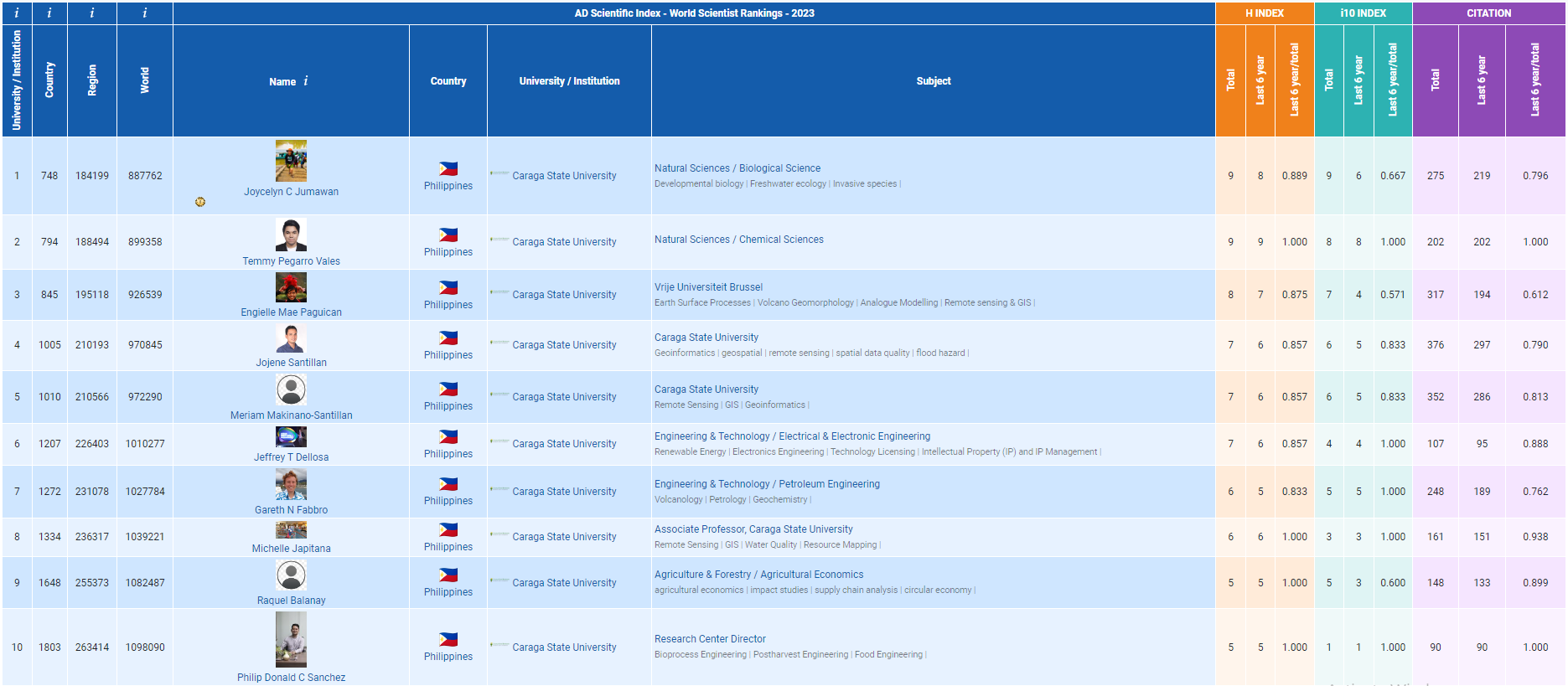Open Joycelyn C Jumawan name link
The width and height of the screenshot is (1568, 686).
point(292,192)
